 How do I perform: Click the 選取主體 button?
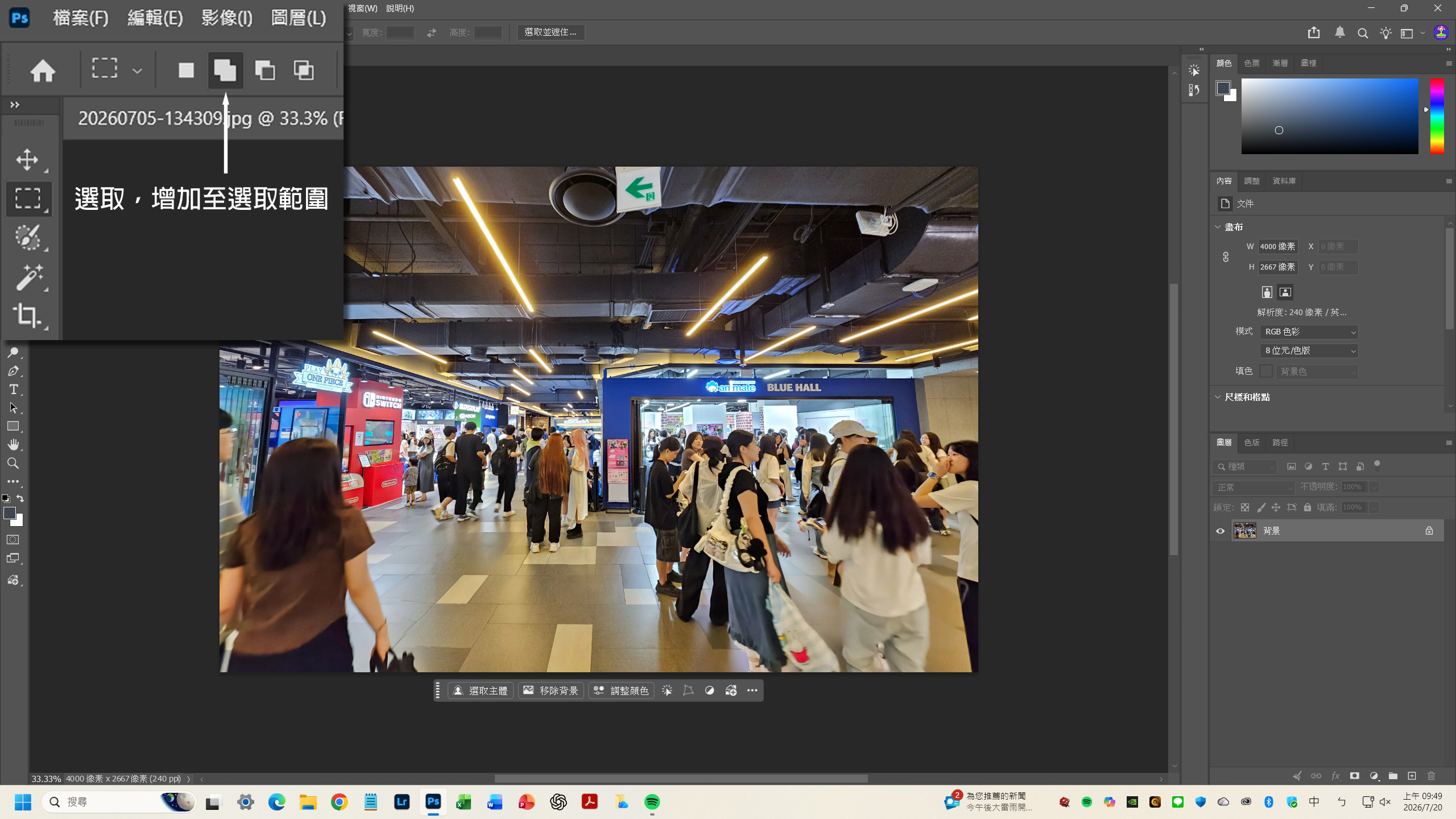pos(481,690)
